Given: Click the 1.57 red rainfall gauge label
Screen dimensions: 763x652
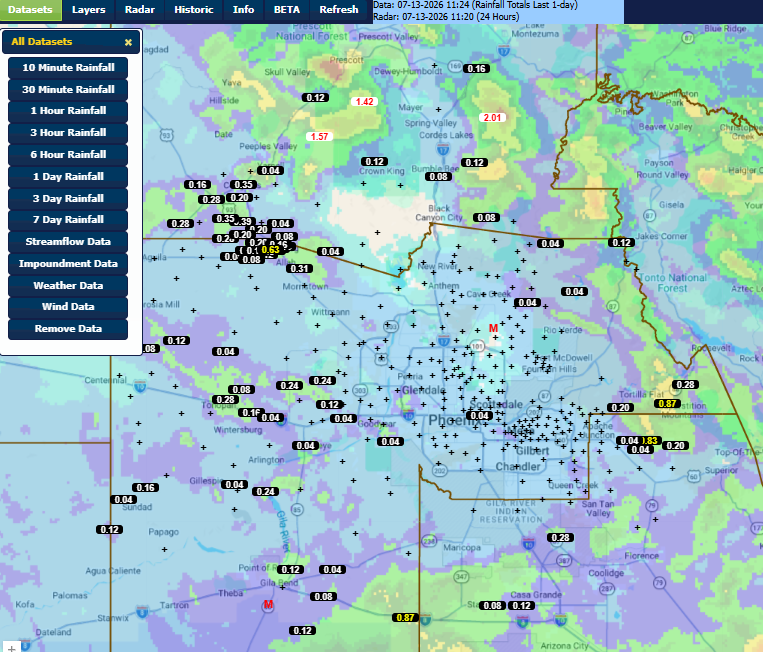Looking at the screenshot, I should click(x=320, y=137).
